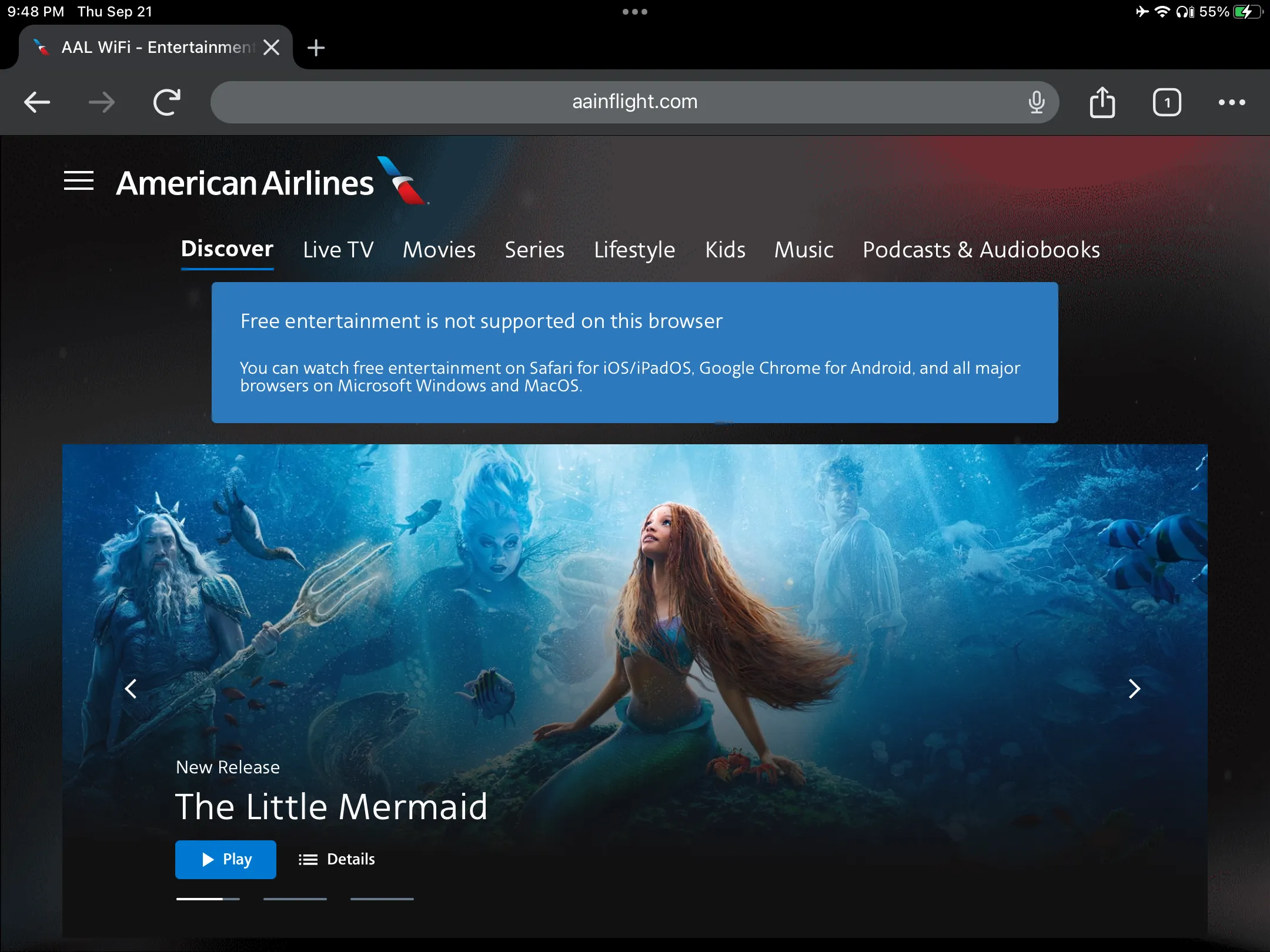1270x952 pixels.
Task: Tap the battery indicator in status bar
Action: [1248, 12]
